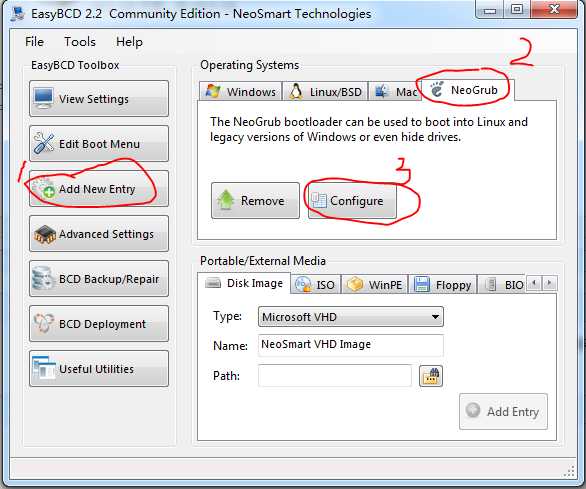The width and height of the screenshot is (586, 489).
Task: Click the chip icon on Advanced Settings
Action: click(x=44, y=234)
